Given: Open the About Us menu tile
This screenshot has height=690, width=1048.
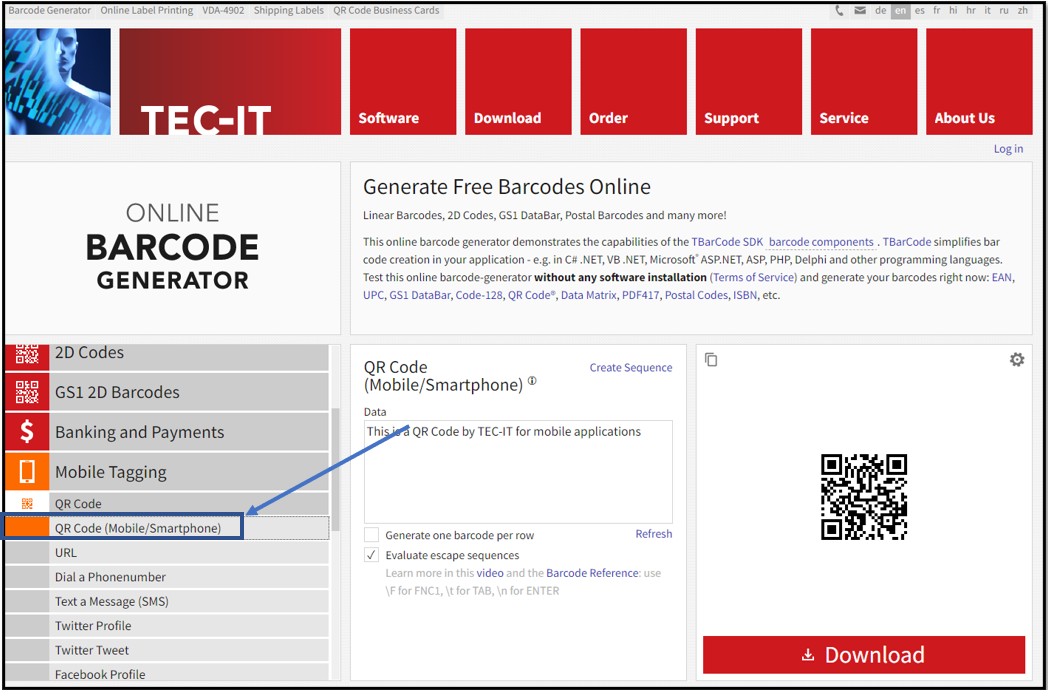Looking at the screenshot, I should (x=979, y=82).
